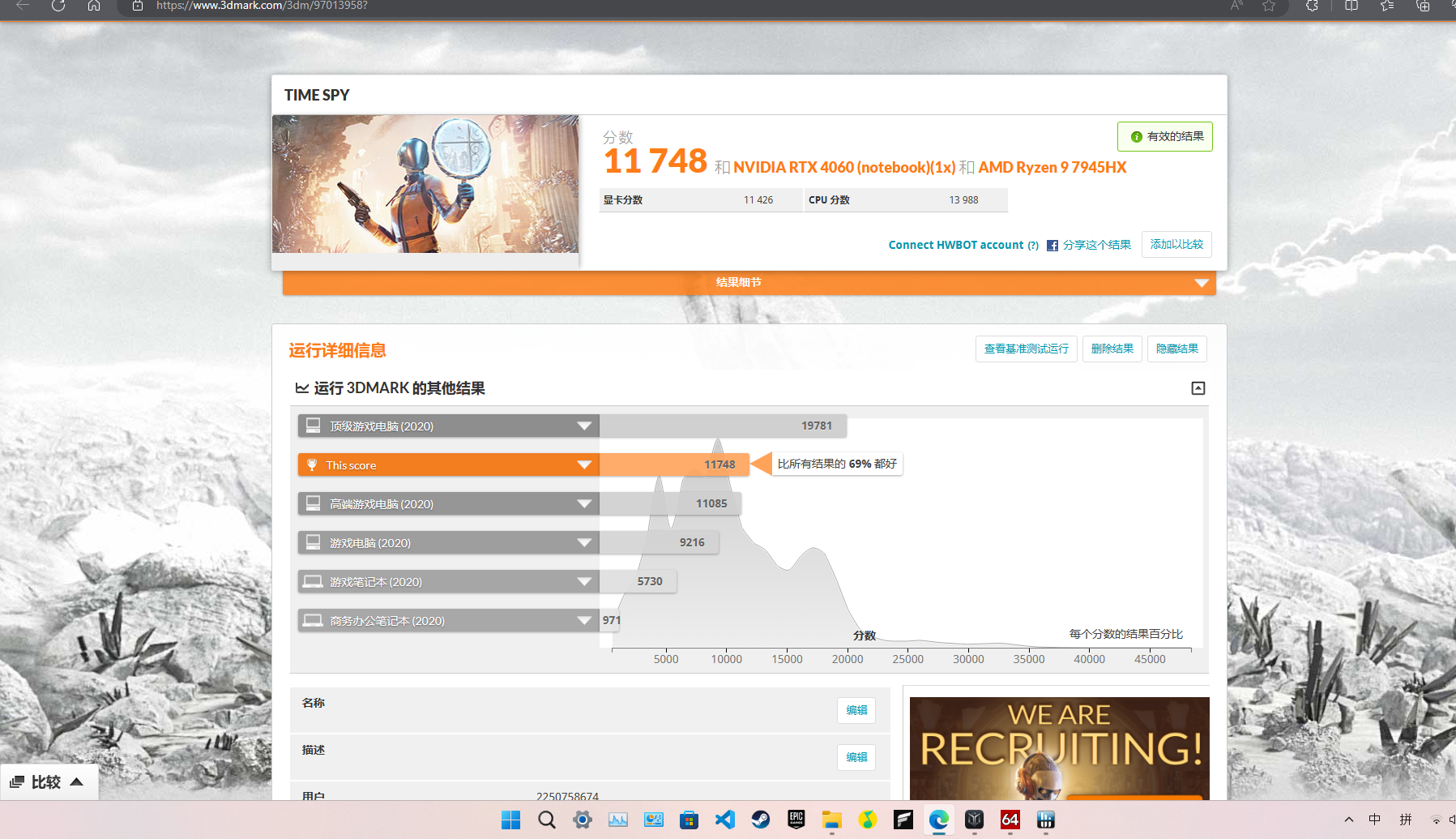Open Epic Games launcher from taskbar
The width and height of the screenshot is (1456, 839).
[x=796, y=820]
